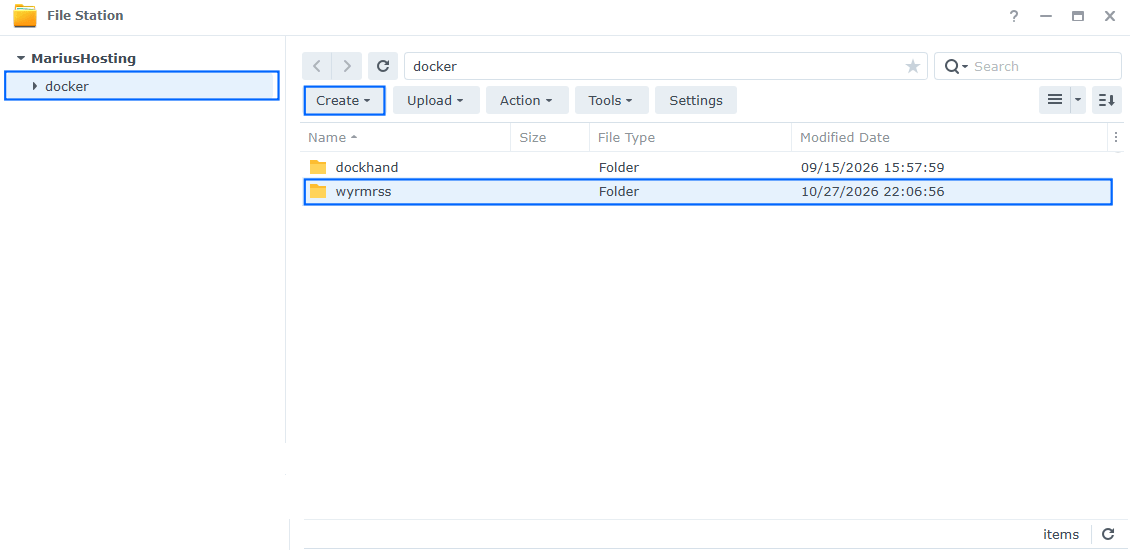Sort by the Name column header
The height and width of the screenshot is (551, 1130).
(x=406, y=137)
